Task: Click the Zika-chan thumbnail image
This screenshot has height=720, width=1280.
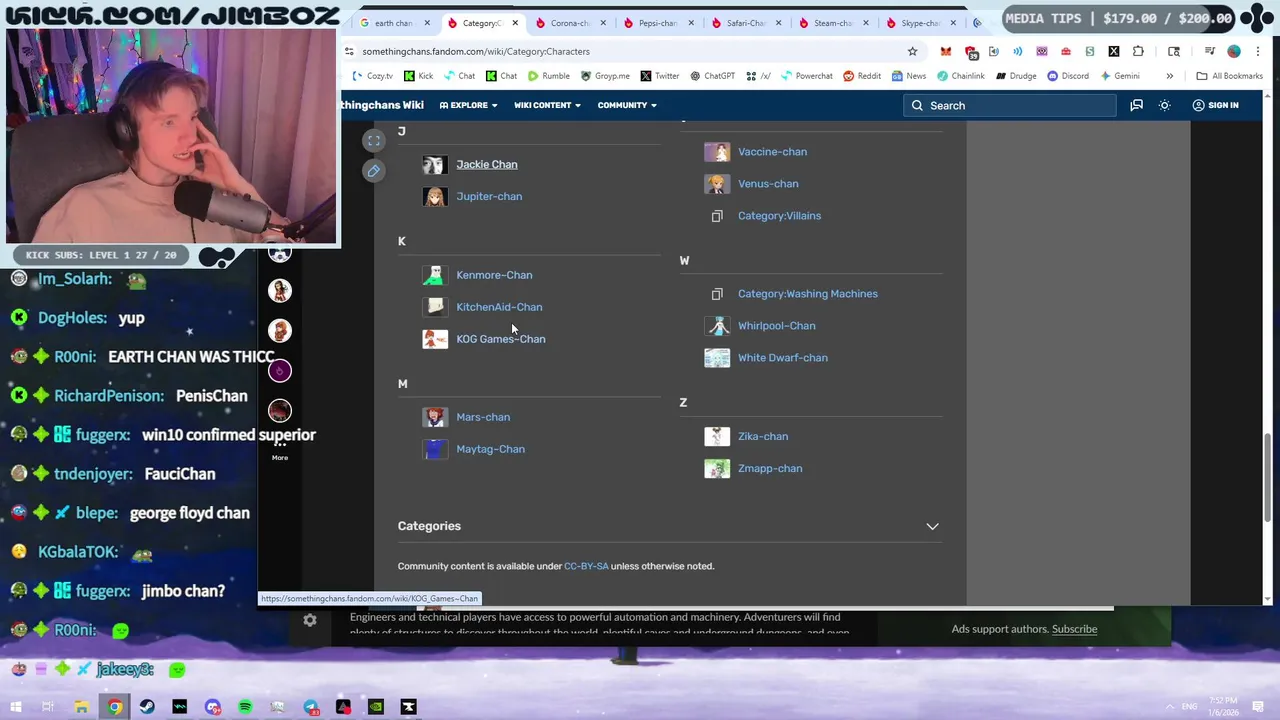Action: pos(717,436)
